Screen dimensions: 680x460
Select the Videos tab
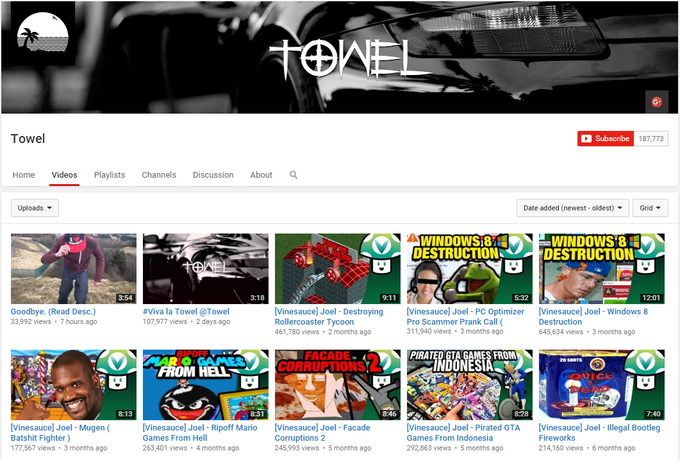point(64,175)
